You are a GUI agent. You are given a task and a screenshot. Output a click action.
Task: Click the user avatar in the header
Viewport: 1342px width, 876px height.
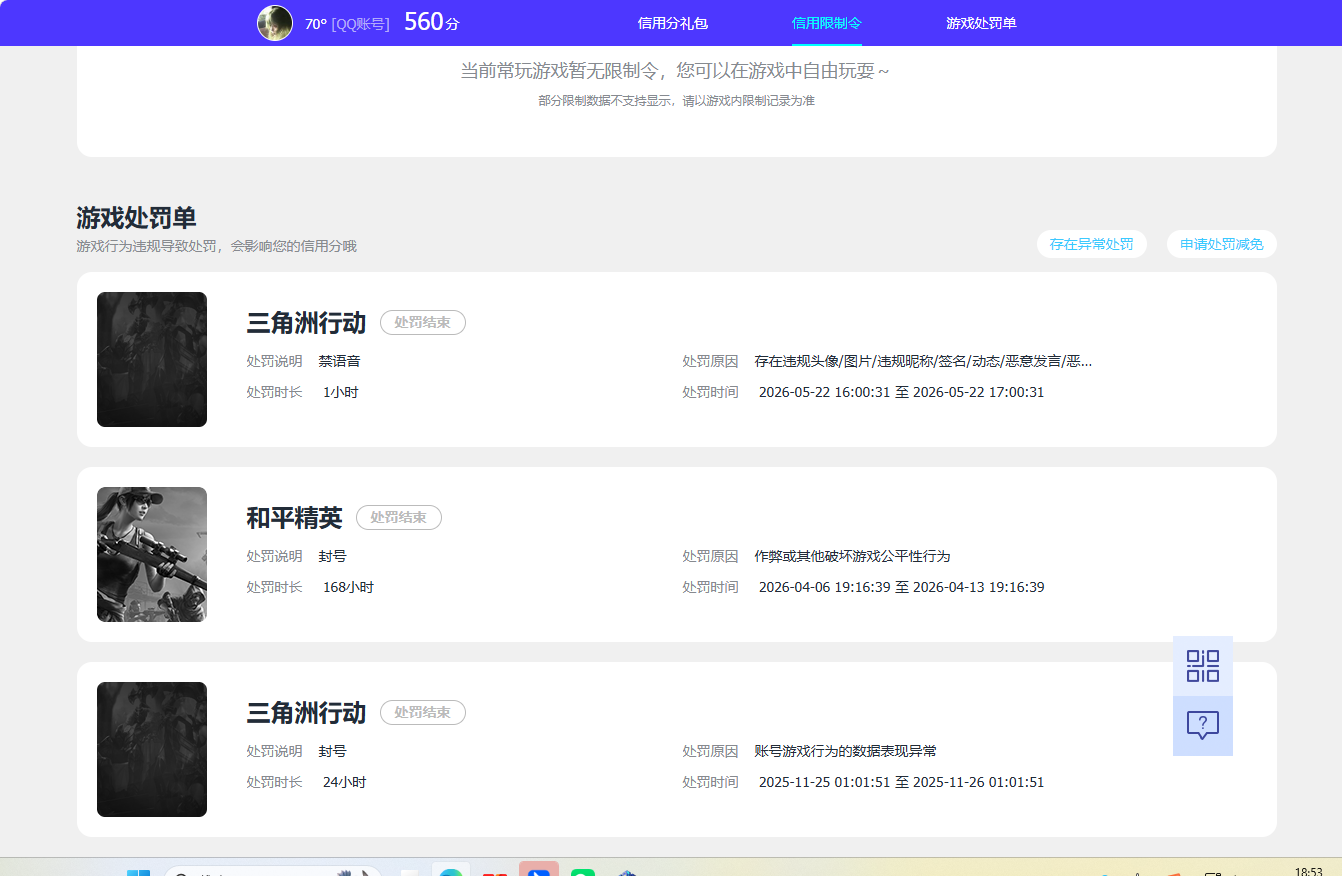[x=275, y=23]
